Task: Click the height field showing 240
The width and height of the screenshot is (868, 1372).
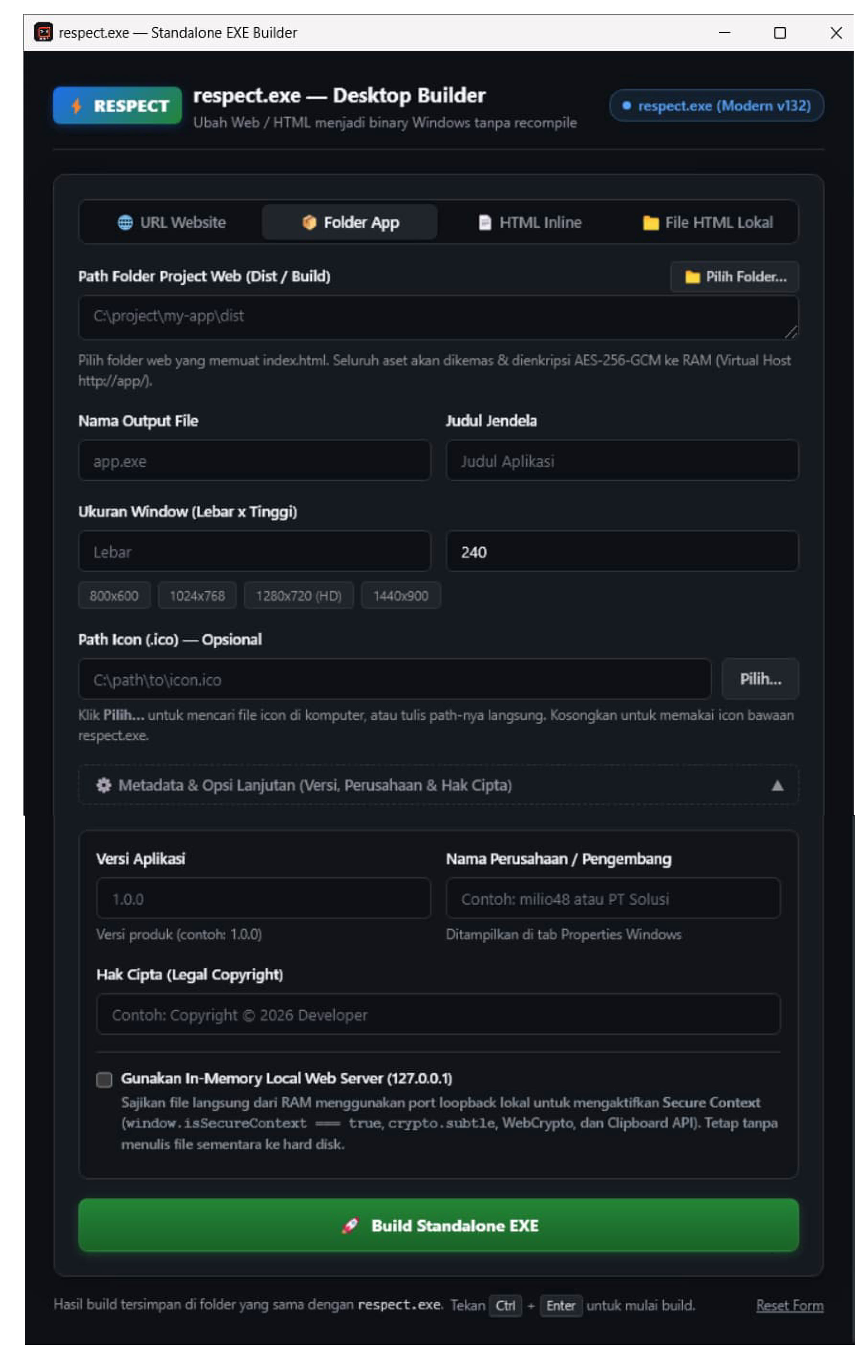Action: 622,551
